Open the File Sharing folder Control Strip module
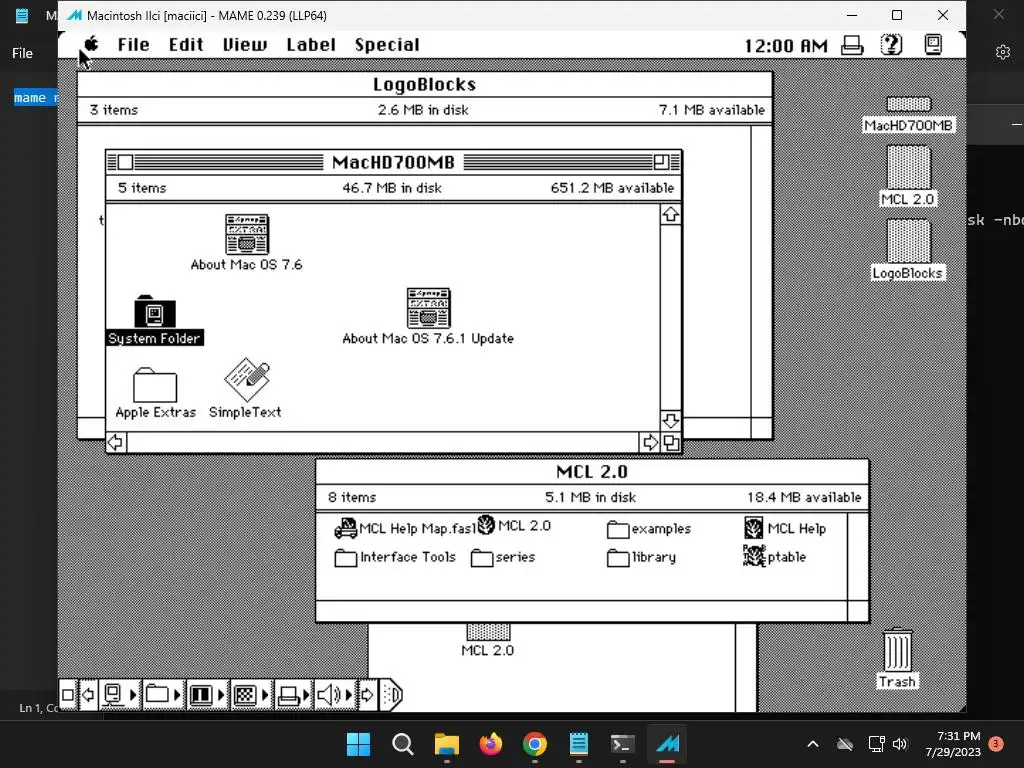 tap(163, 695)
